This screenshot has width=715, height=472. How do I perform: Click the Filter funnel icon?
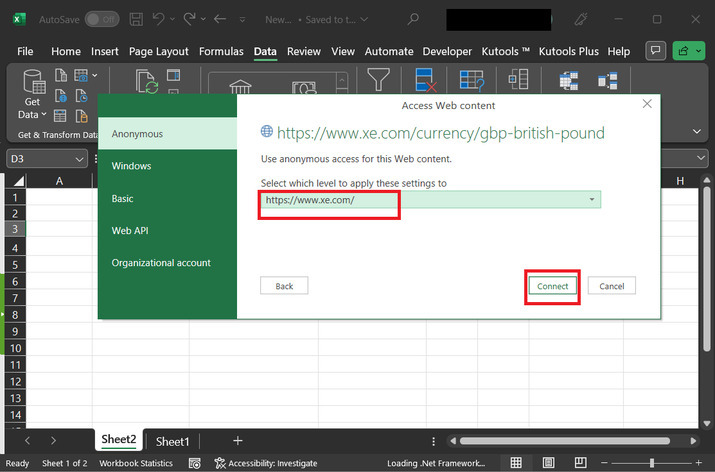click(378, 80)
